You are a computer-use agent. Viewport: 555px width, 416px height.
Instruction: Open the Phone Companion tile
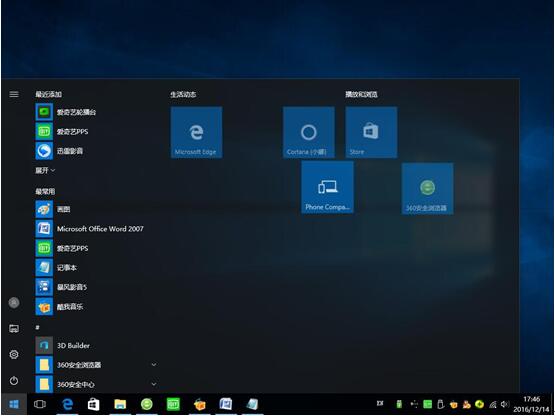327,188
